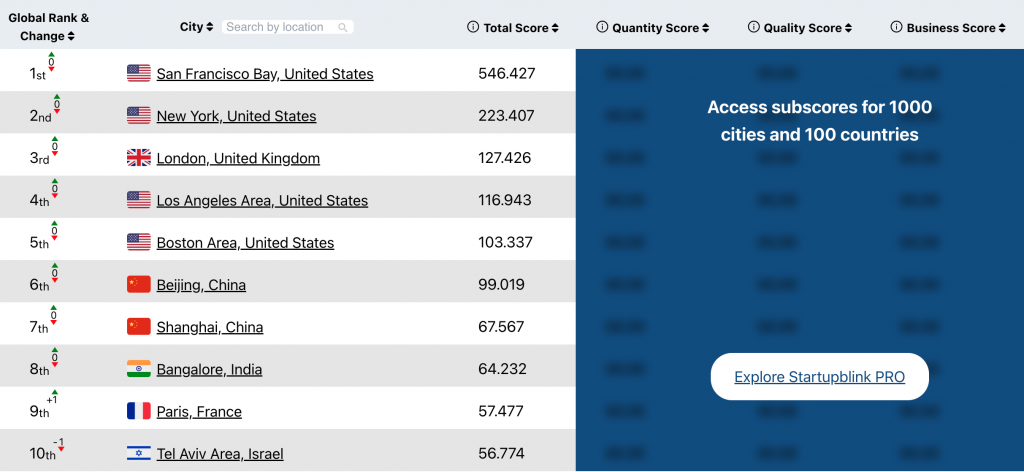
Task: Open the Beijing, China city link
Action: coord(201,285)
